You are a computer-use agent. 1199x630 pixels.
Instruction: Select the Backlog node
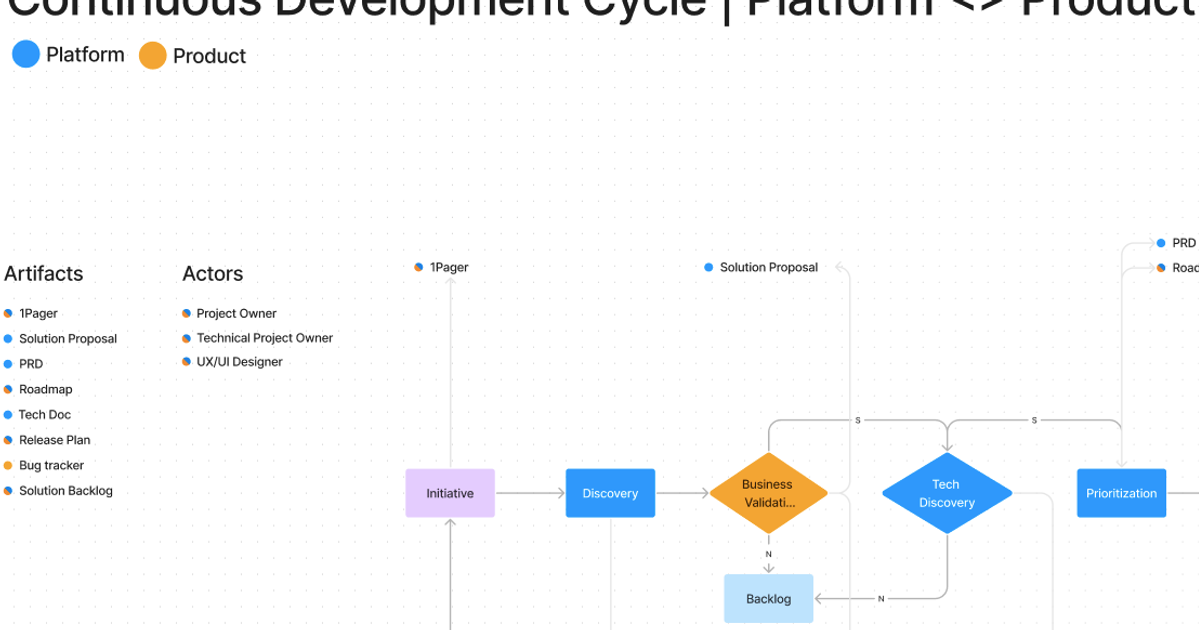coord(768,598)
